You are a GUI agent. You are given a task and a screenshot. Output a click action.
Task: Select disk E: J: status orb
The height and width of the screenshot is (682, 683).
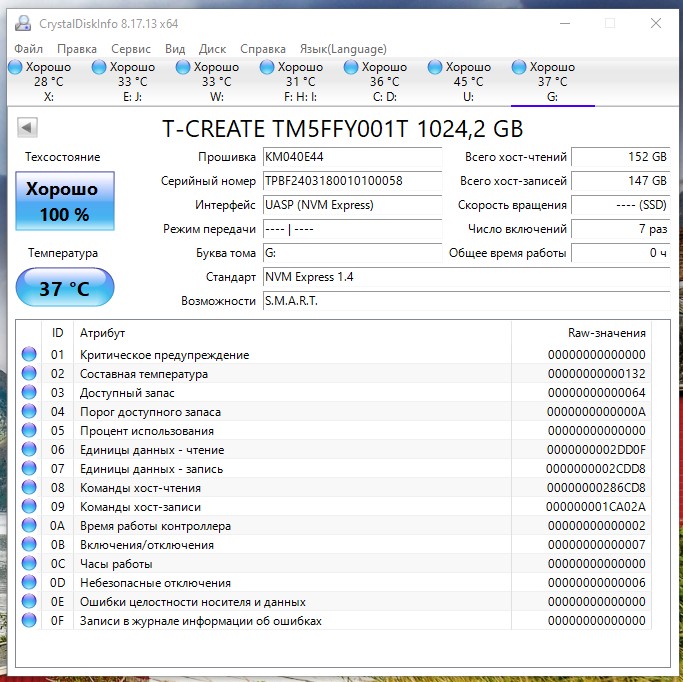99,68
